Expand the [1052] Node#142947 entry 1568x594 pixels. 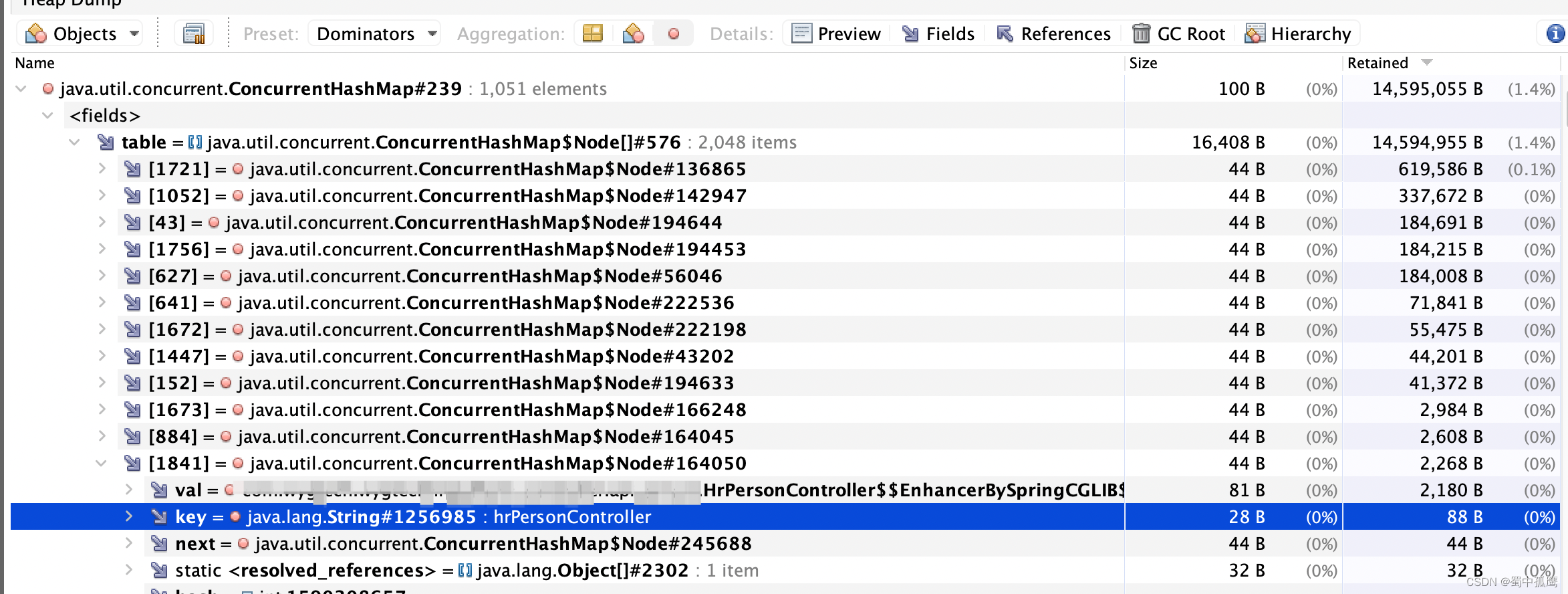click(102, 195)
